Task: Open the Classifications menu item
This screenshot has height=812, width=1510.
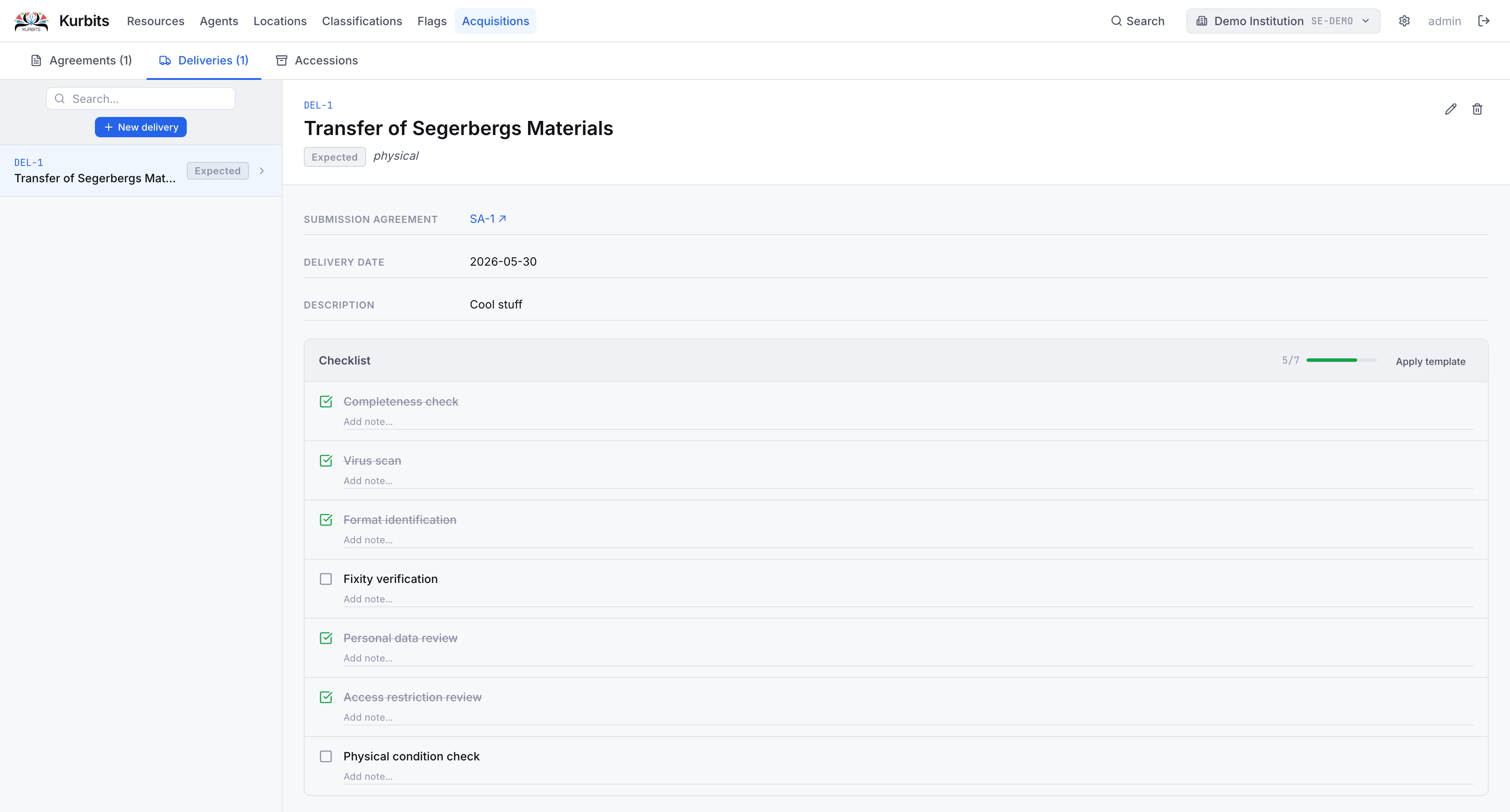Action: click(x=362, y=21)
